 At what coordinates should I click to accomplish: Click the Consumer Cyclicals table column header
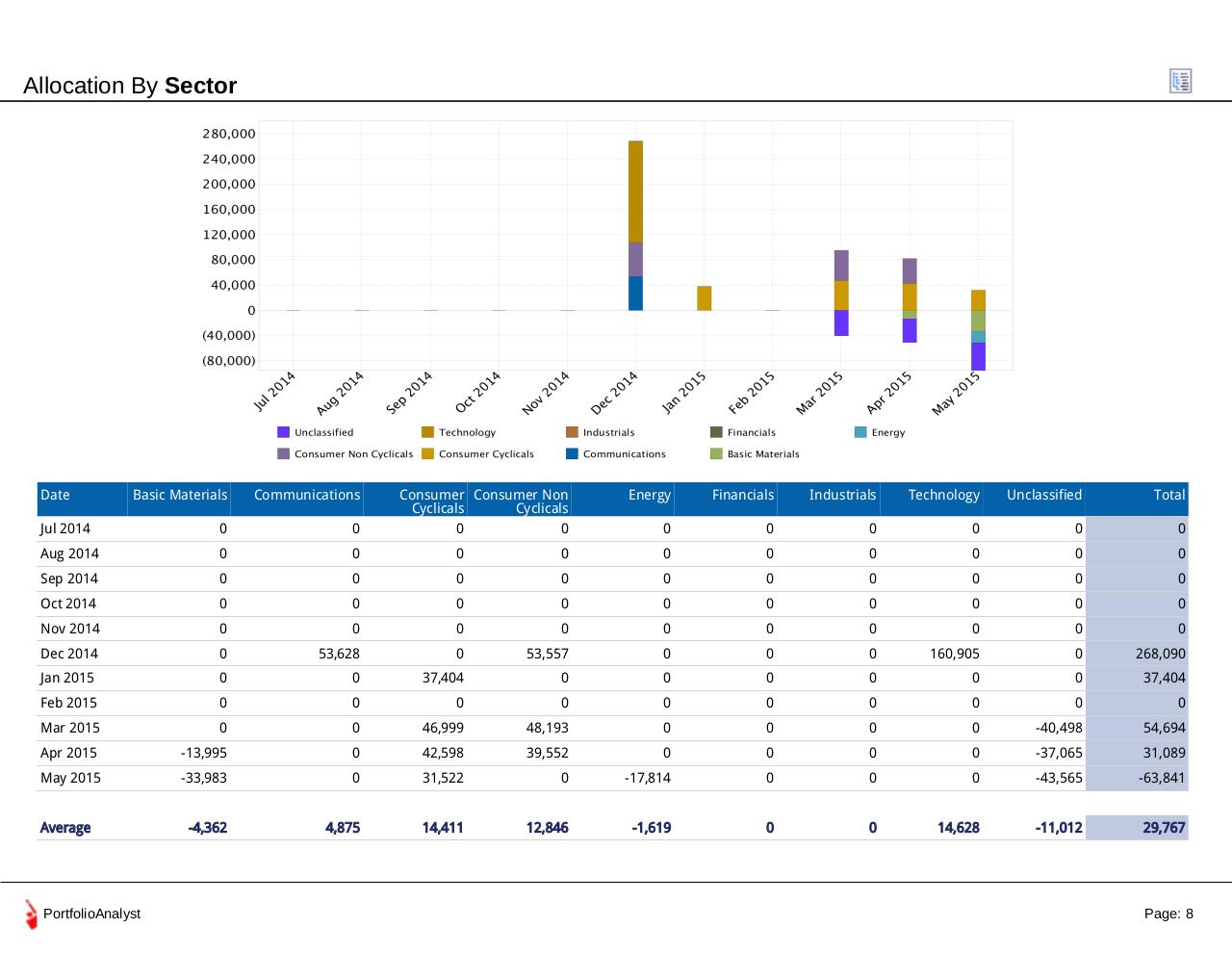(416, 499)
